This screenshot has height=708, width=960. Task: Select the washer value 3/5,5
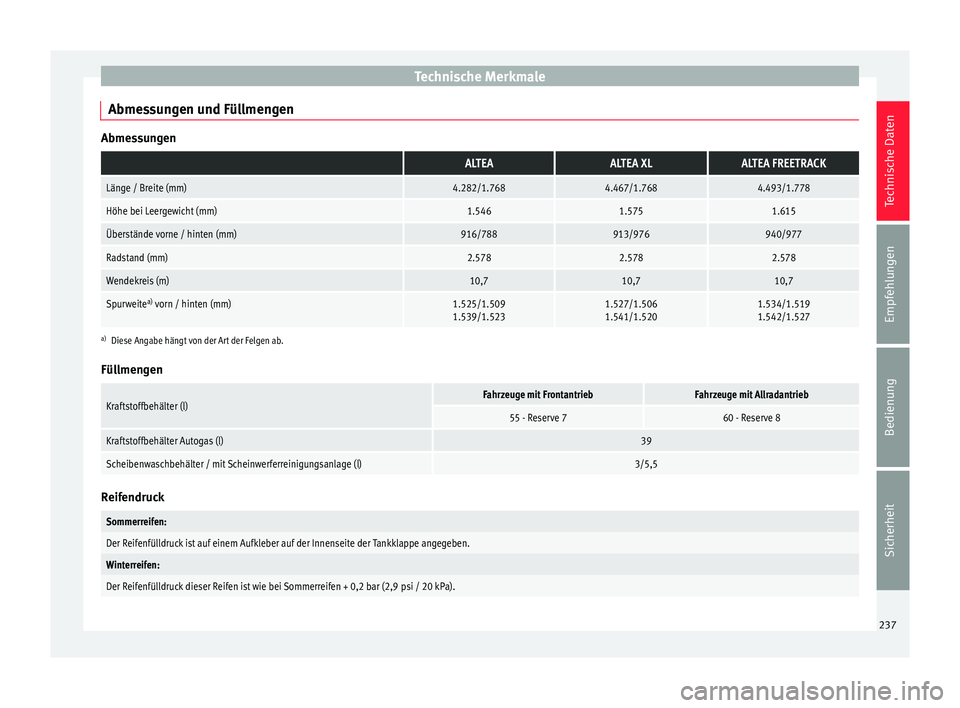(646, 464)
